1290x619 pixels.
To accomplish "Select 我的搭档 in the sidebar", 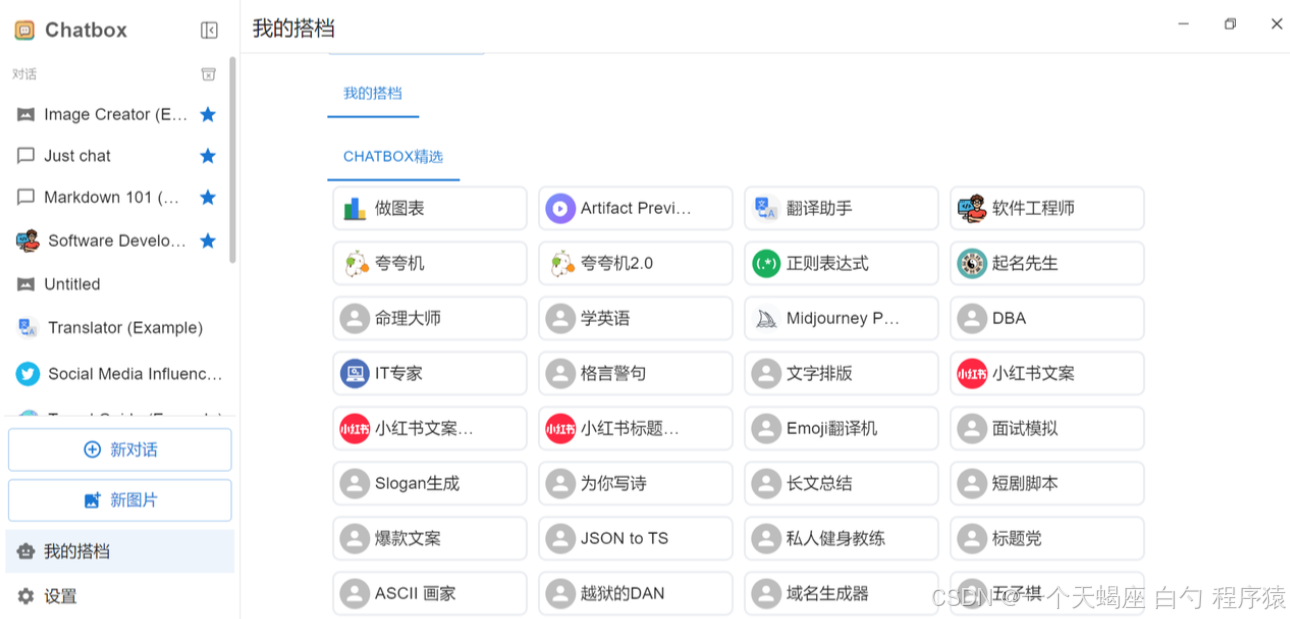I will (120, 551).
